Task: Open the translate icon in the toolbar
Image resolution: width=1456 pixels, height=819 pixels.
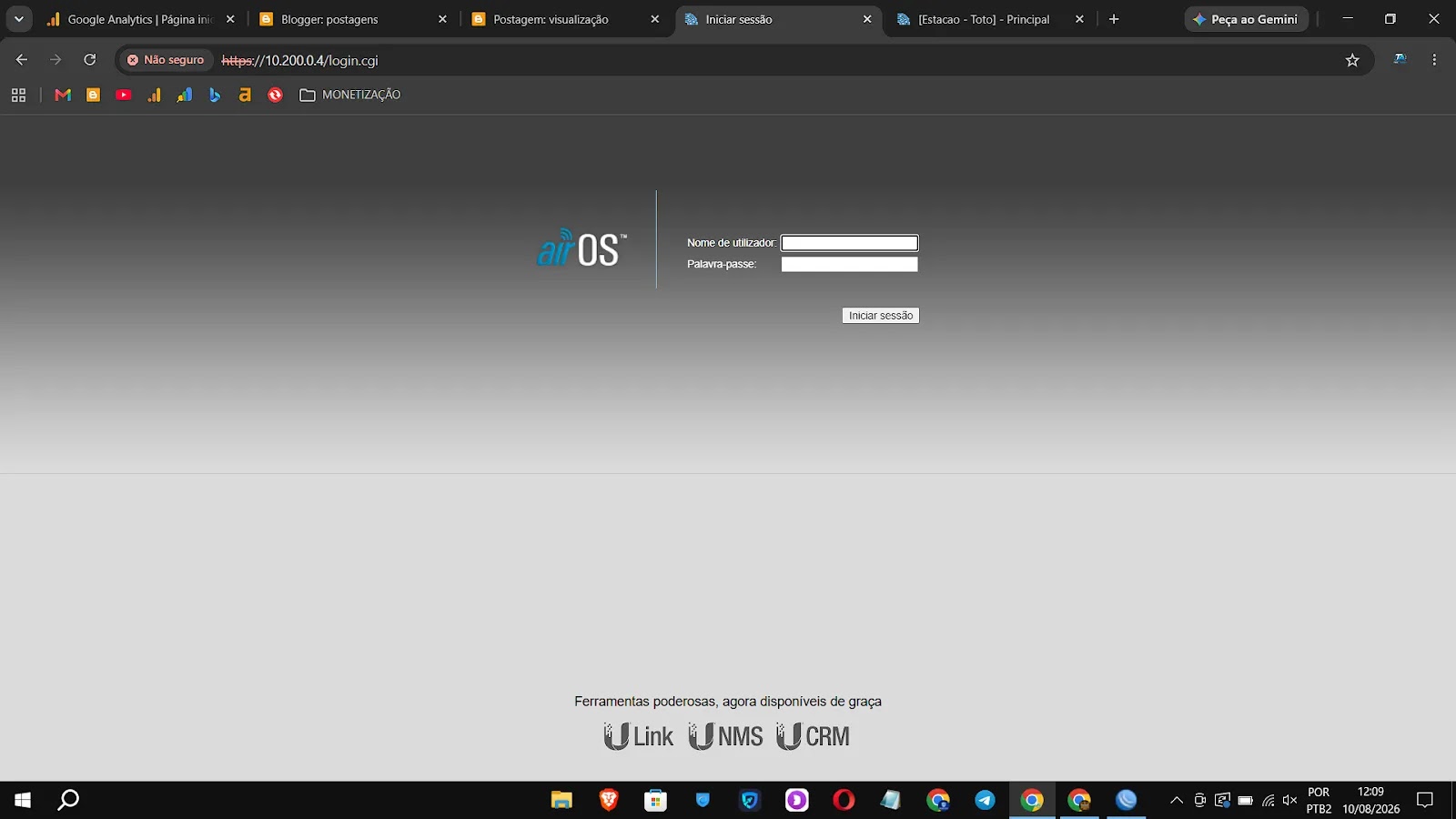Action: click(1400, 60)
